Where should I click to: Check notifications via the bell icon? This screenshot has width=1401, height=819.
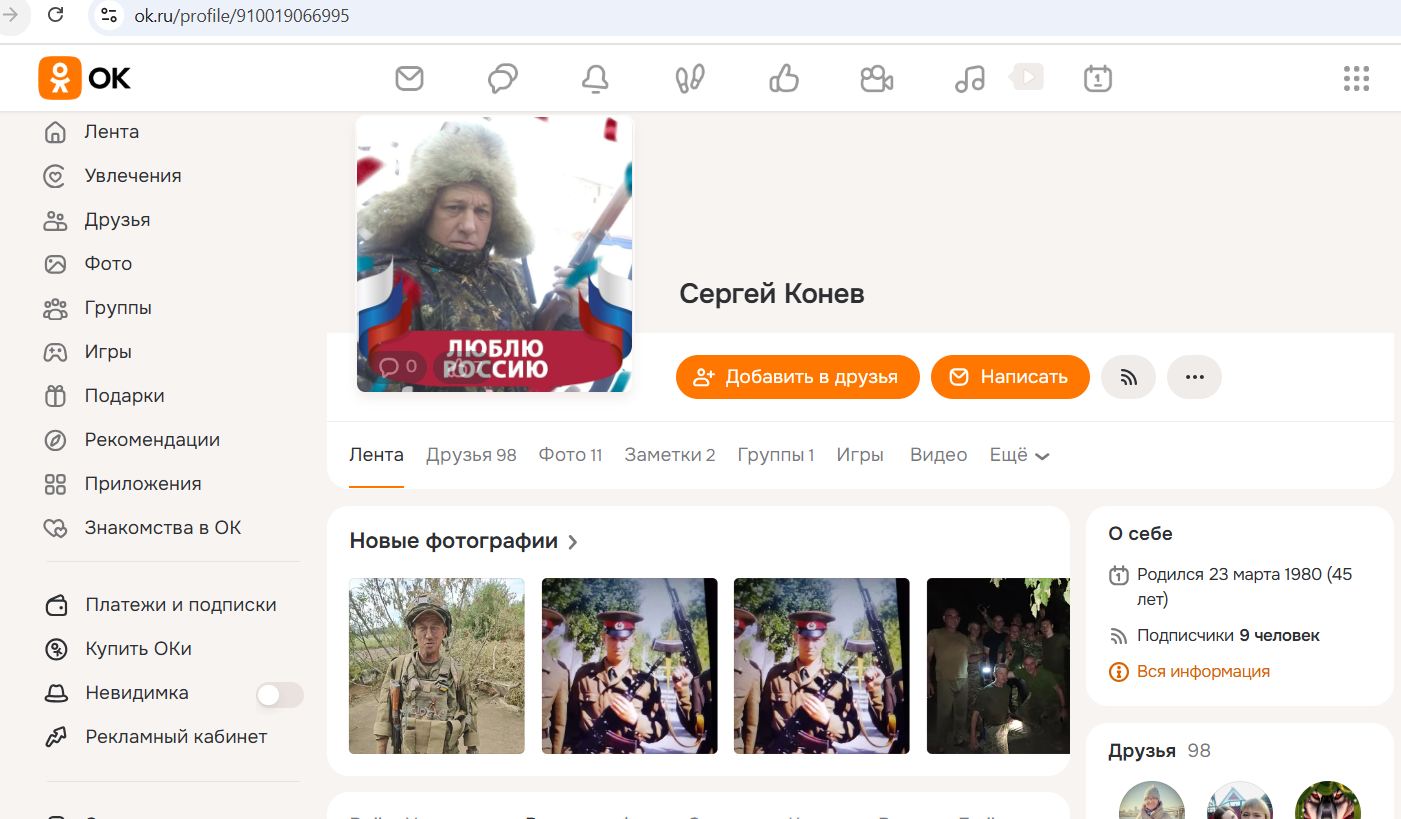[595, 77]
